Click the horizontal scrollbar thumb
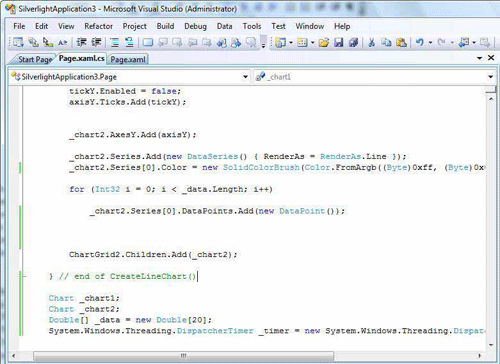 pos(183,356)
